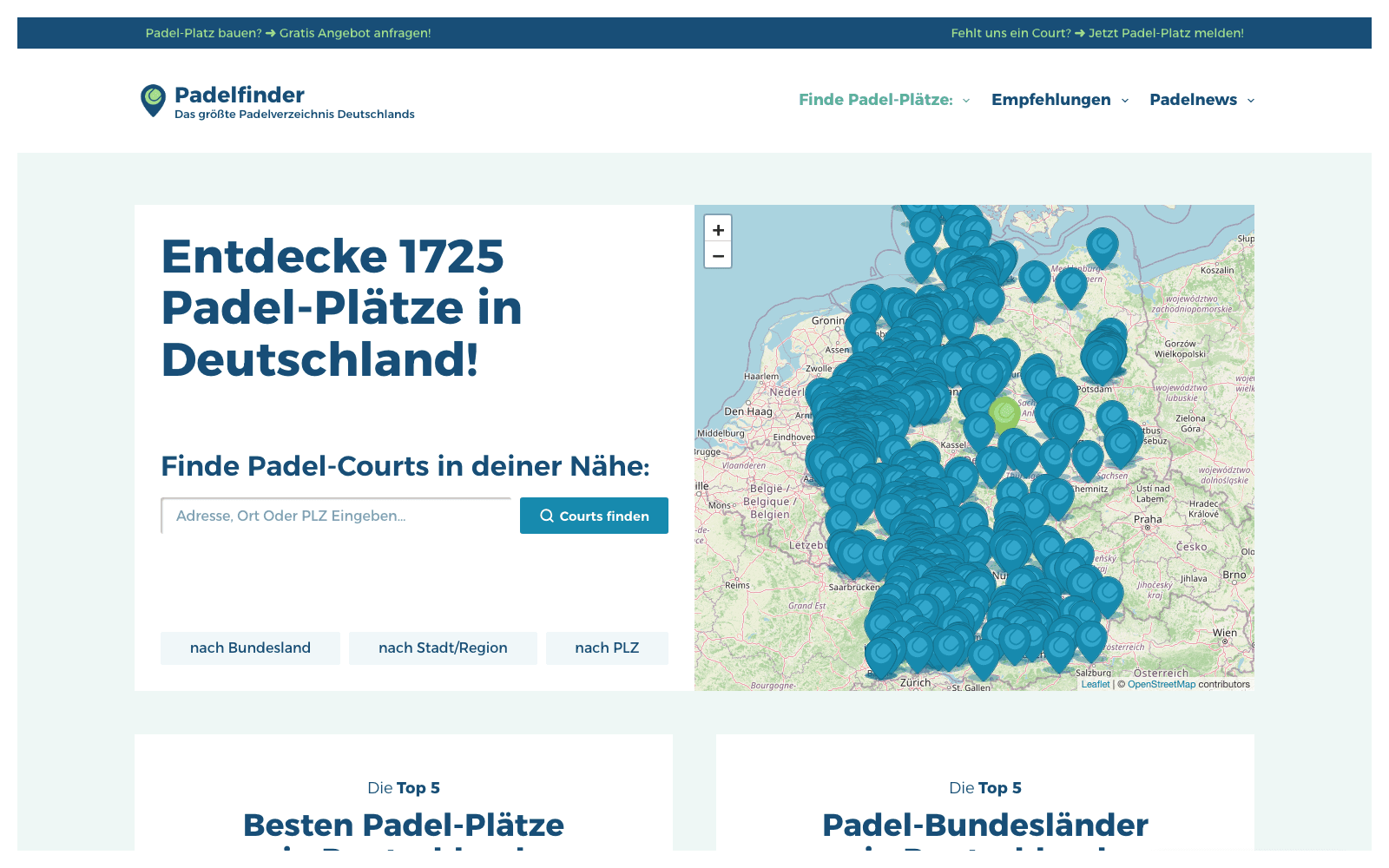The image size is (1389, 868).
Task: Click the Padelfinder site title
Action: [x=240, y=95]
